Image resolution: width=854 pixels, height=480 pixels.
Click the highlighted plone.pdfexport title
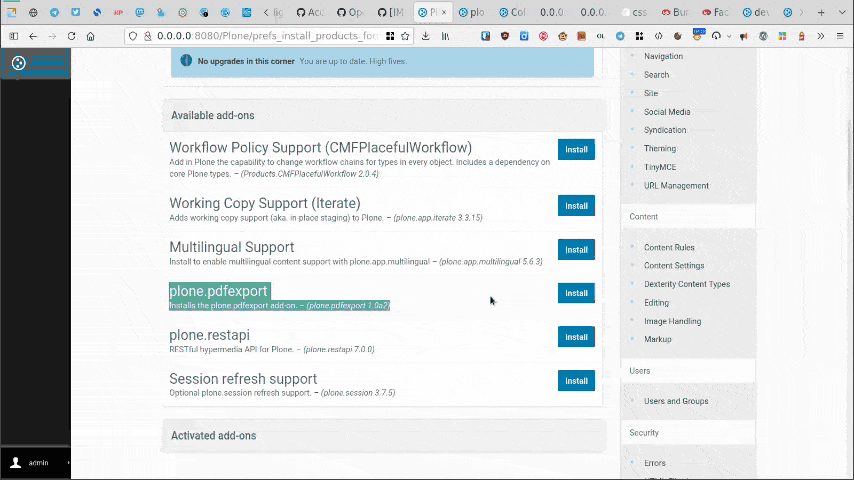[218, 291]
